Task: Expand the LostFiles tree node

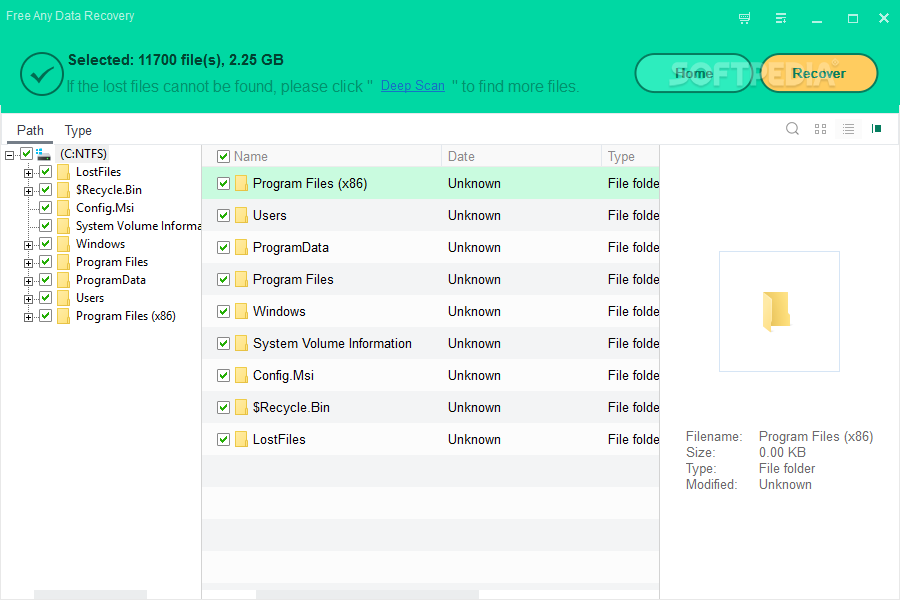Action: pyautogui.click(x=28, y=173)
